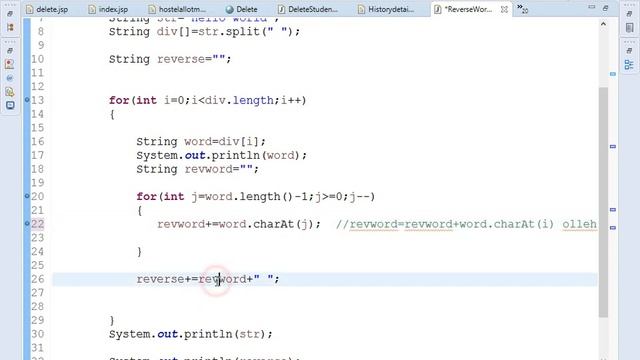640x360 pixels.
Task: Open the Javadoc '@' view icon in left trim
Action: [10, 78]
